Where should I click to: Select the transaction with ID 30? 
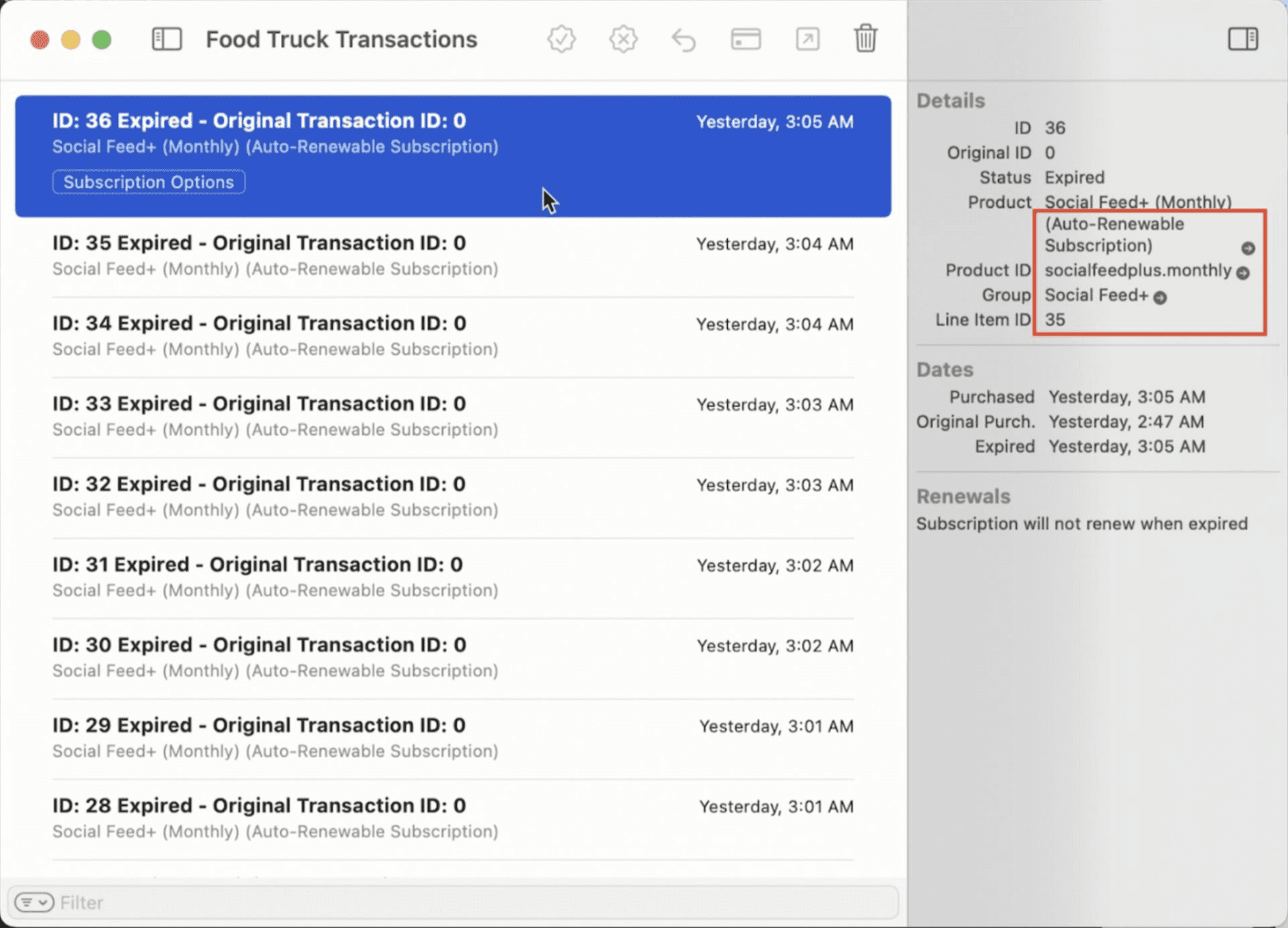click(449, 658)
